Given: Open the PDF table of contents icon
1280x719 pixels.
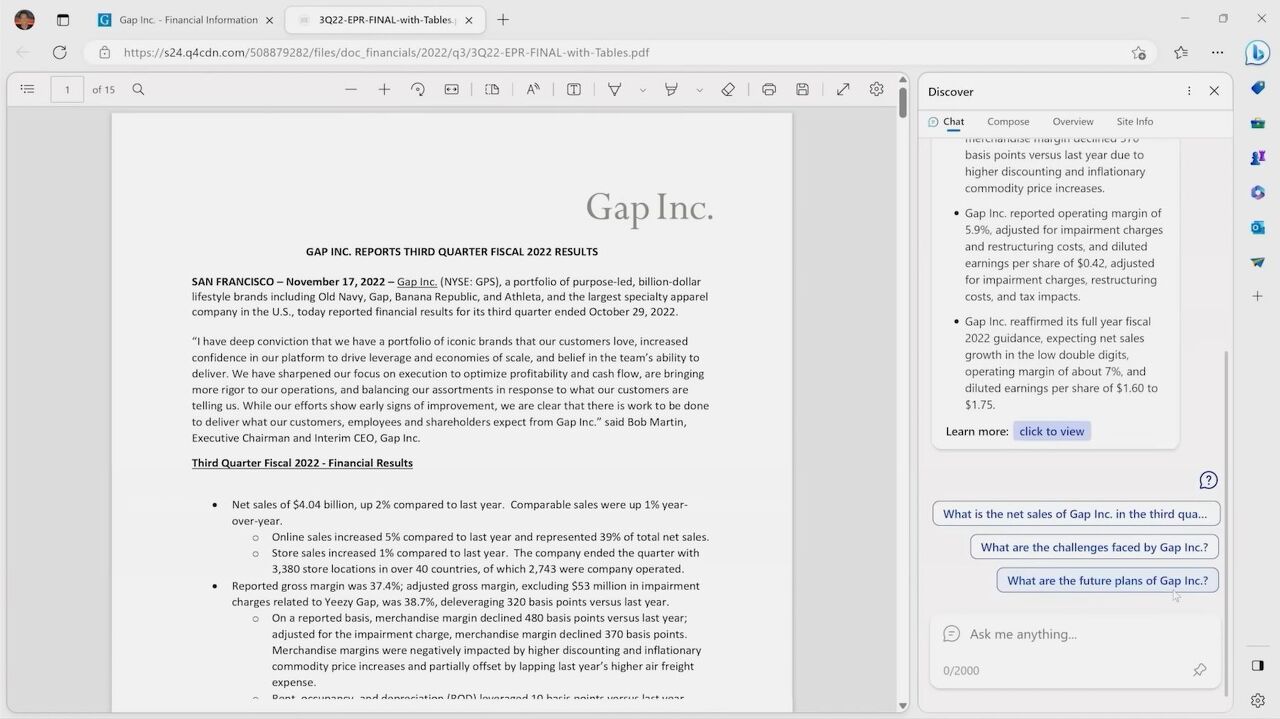Looking at the screenshot, I should pyautogui.click(x=27, y=89).
